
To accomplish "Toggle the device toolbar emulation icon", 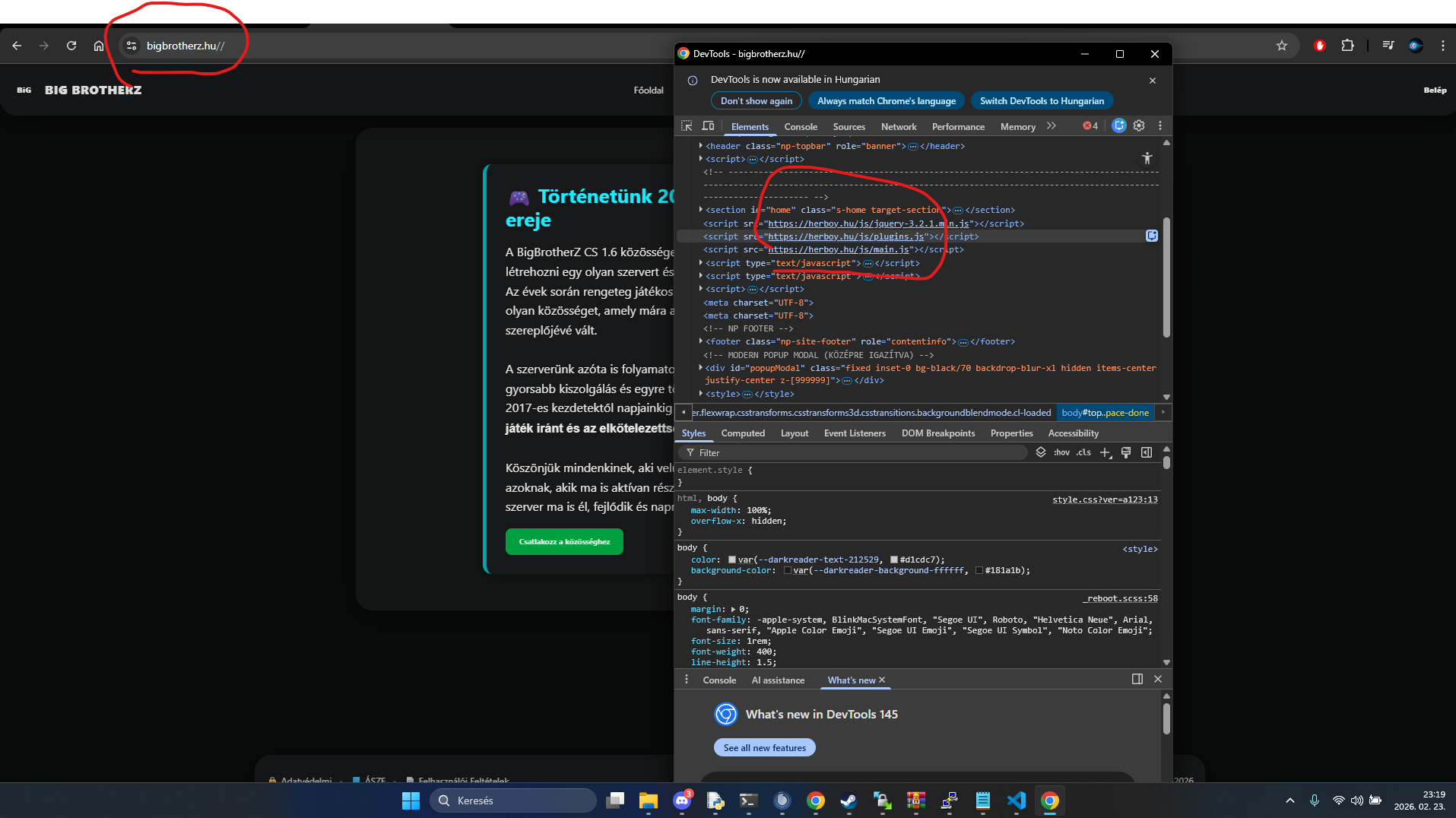I will tap(708, 126).
